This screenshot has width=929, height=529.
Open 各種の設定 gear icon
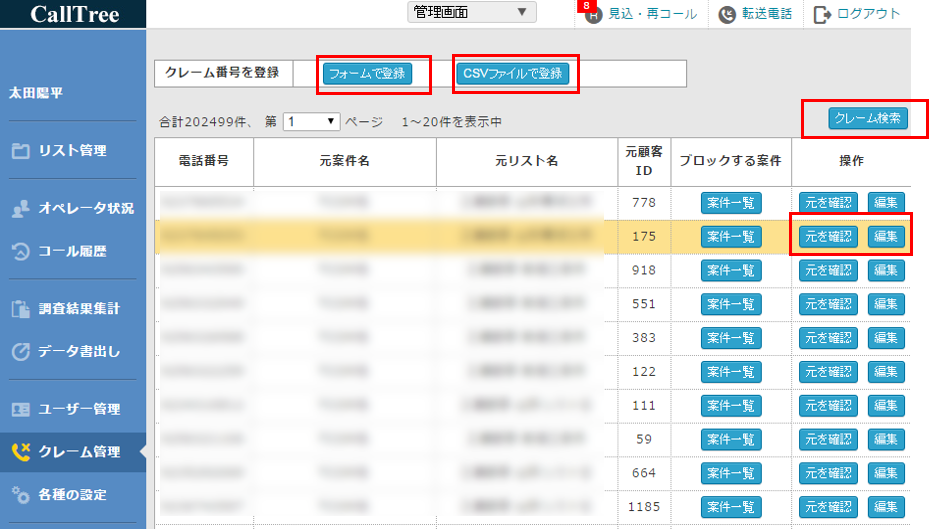tap(20, 494)
